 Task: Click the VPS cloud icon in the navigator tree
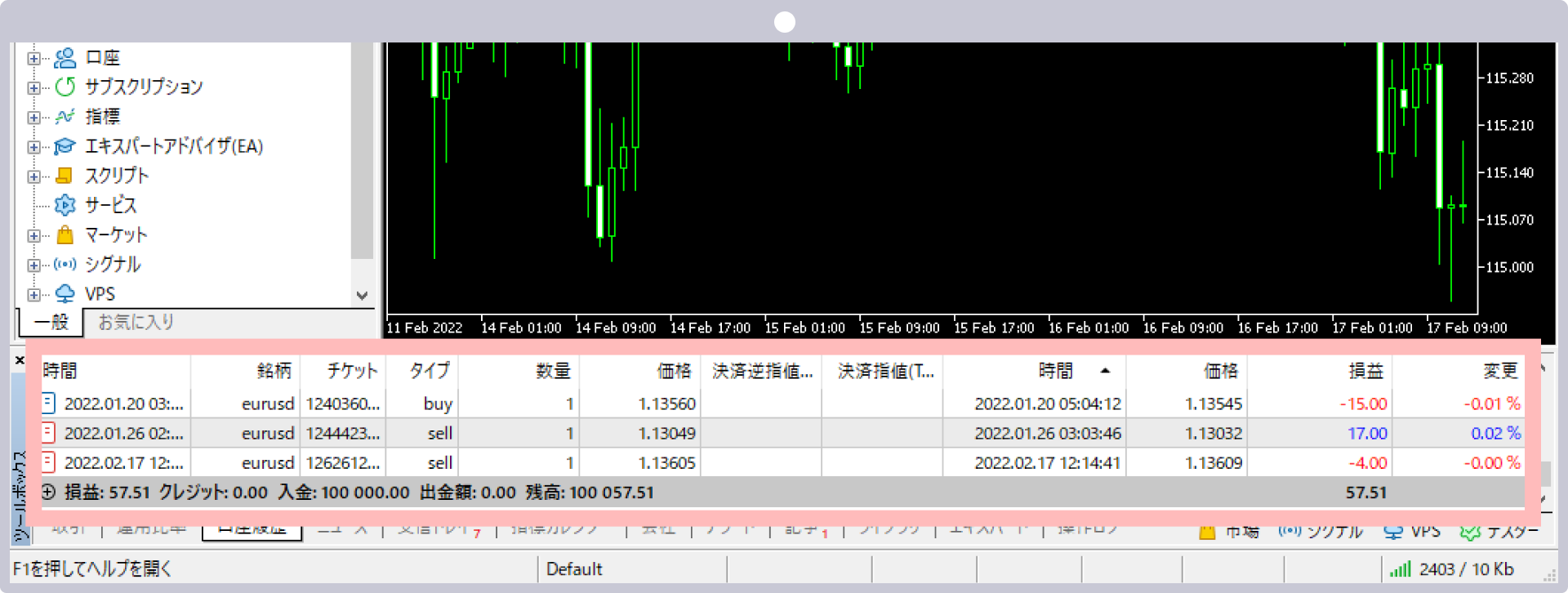[65, 294]
